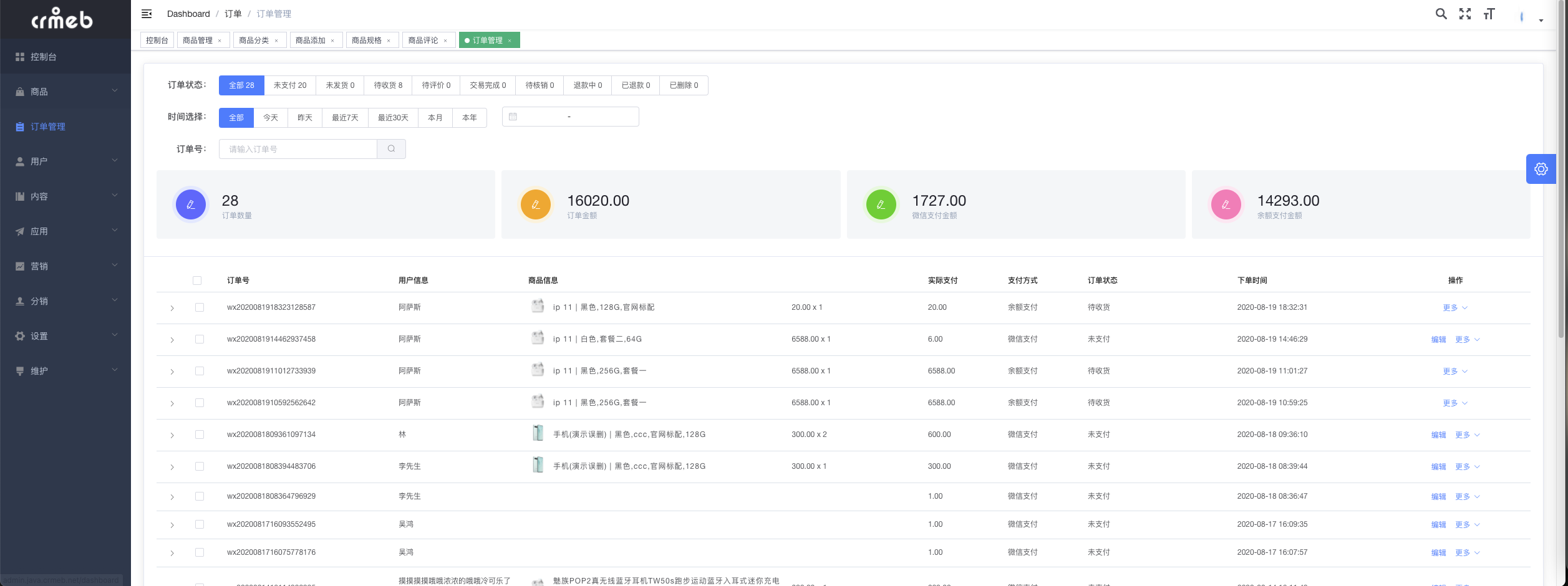The width and height of the screenshot is (1568, 586).
Task: Open the date range picker field
Action: coord(570,117)
